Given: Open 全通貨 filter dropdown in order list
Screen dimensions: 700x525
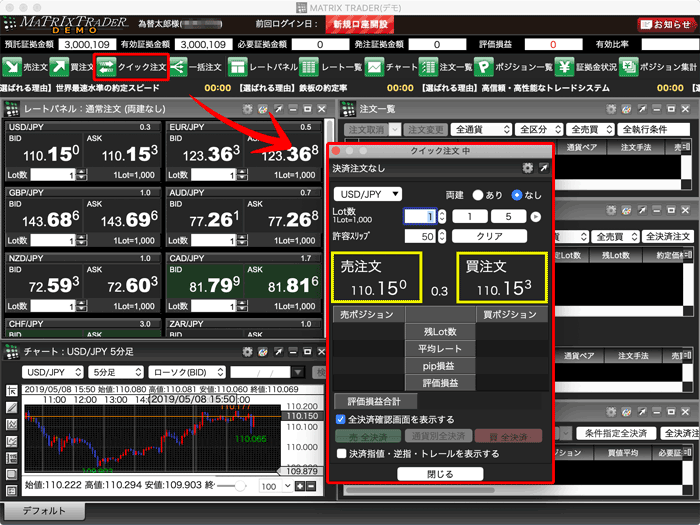Looking at the screenshot, I should (481, 129).
